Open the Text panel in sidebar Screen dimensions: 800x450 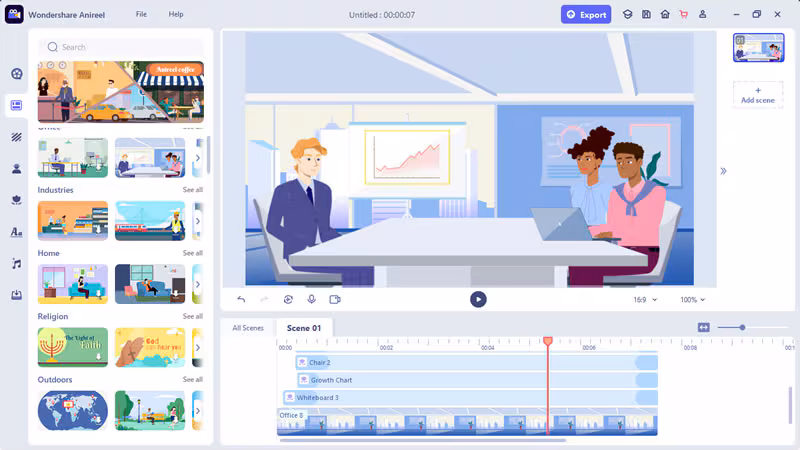click(16, 232)
